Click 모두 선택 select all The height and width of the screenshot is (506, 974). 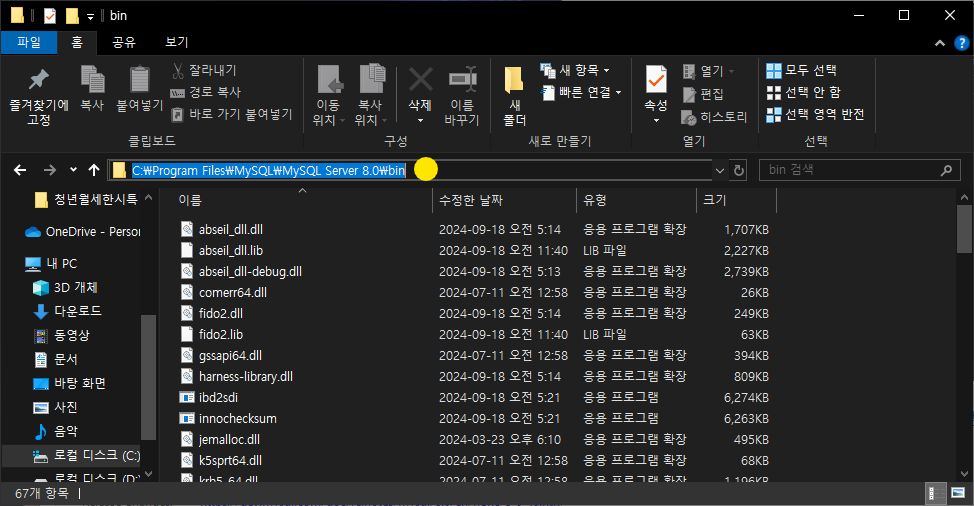coord(801,70)
